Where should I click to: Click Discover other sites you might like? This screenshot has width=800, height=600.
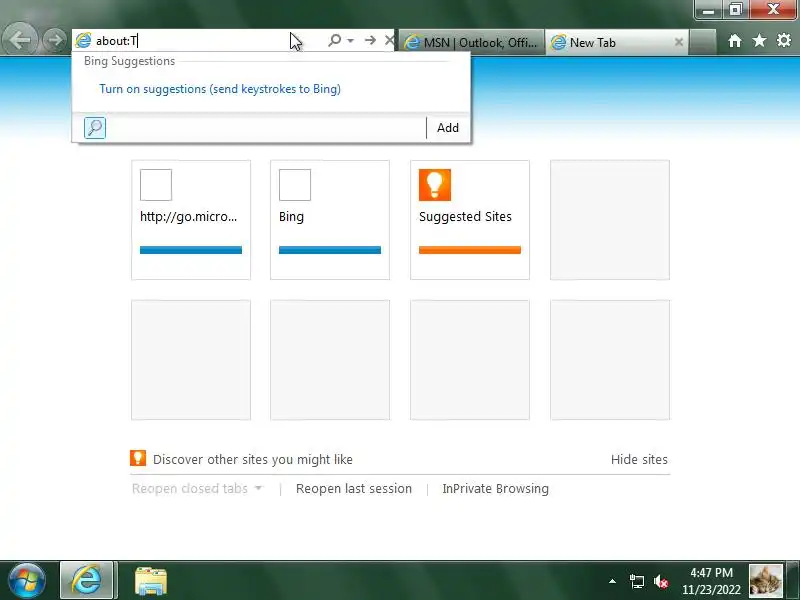[253, 460]
